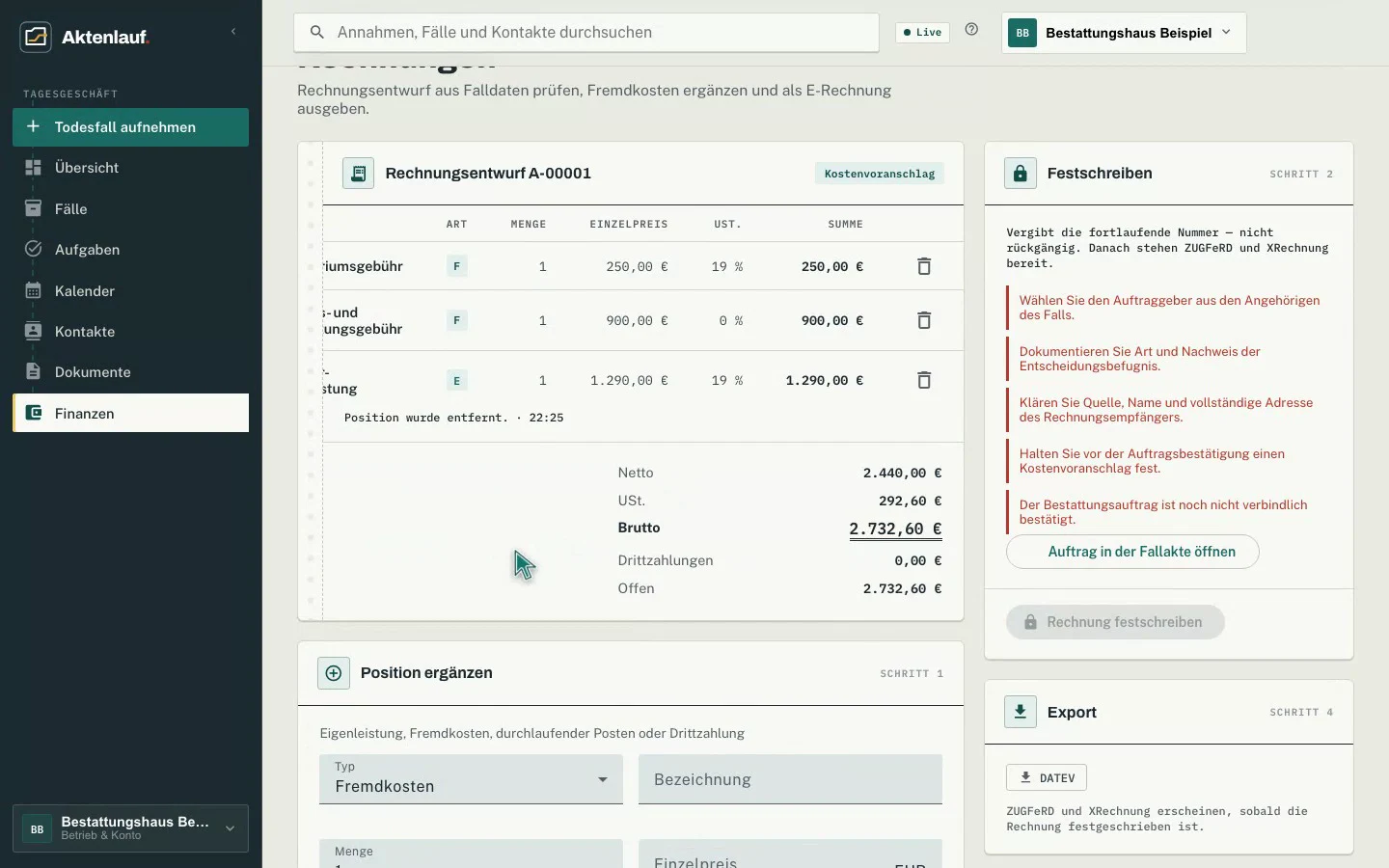This screenshot has height=868, width=1389.
Task: Click the Position wurde entfernt notice
Action: coord(453,418)
